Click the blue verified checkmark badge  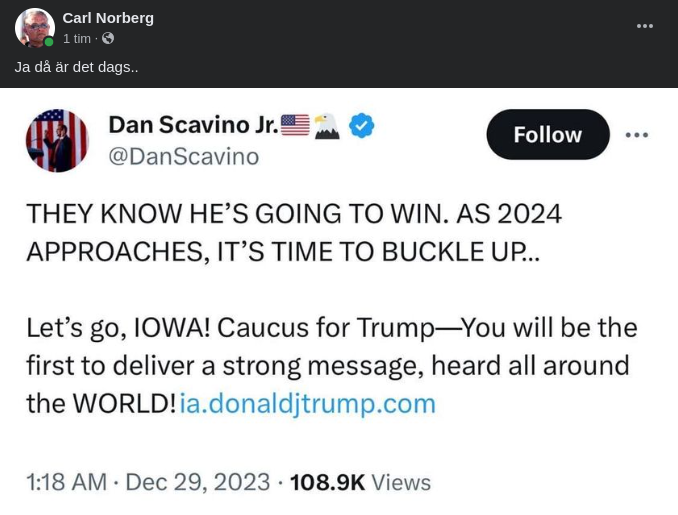361,125
